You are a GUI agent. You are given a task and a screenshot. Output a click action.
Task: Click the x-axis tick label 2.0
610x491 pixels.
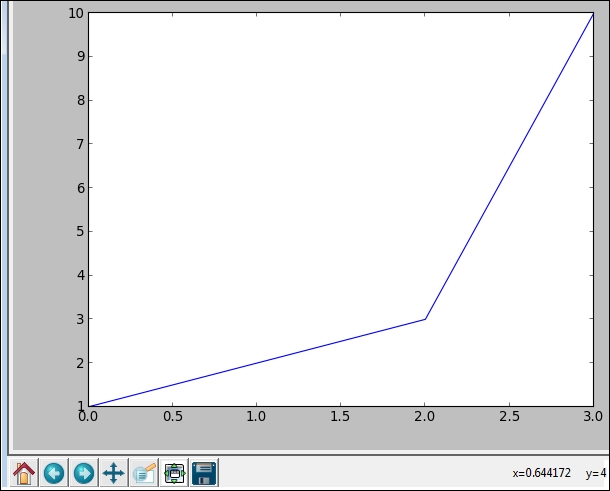tap(424, 417)
